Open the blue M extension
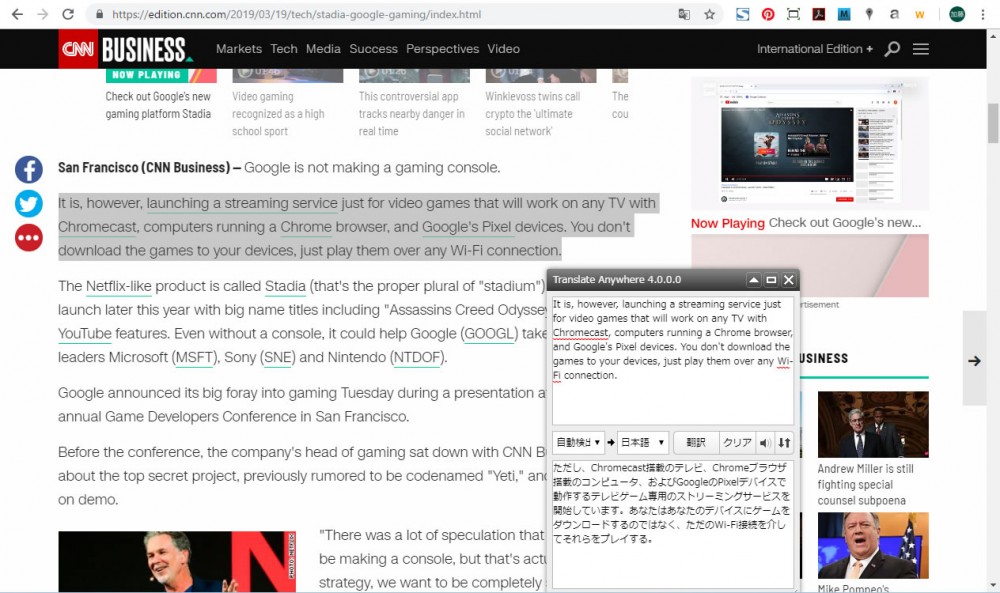The image size is (1000, 593). tap(844, 14)
